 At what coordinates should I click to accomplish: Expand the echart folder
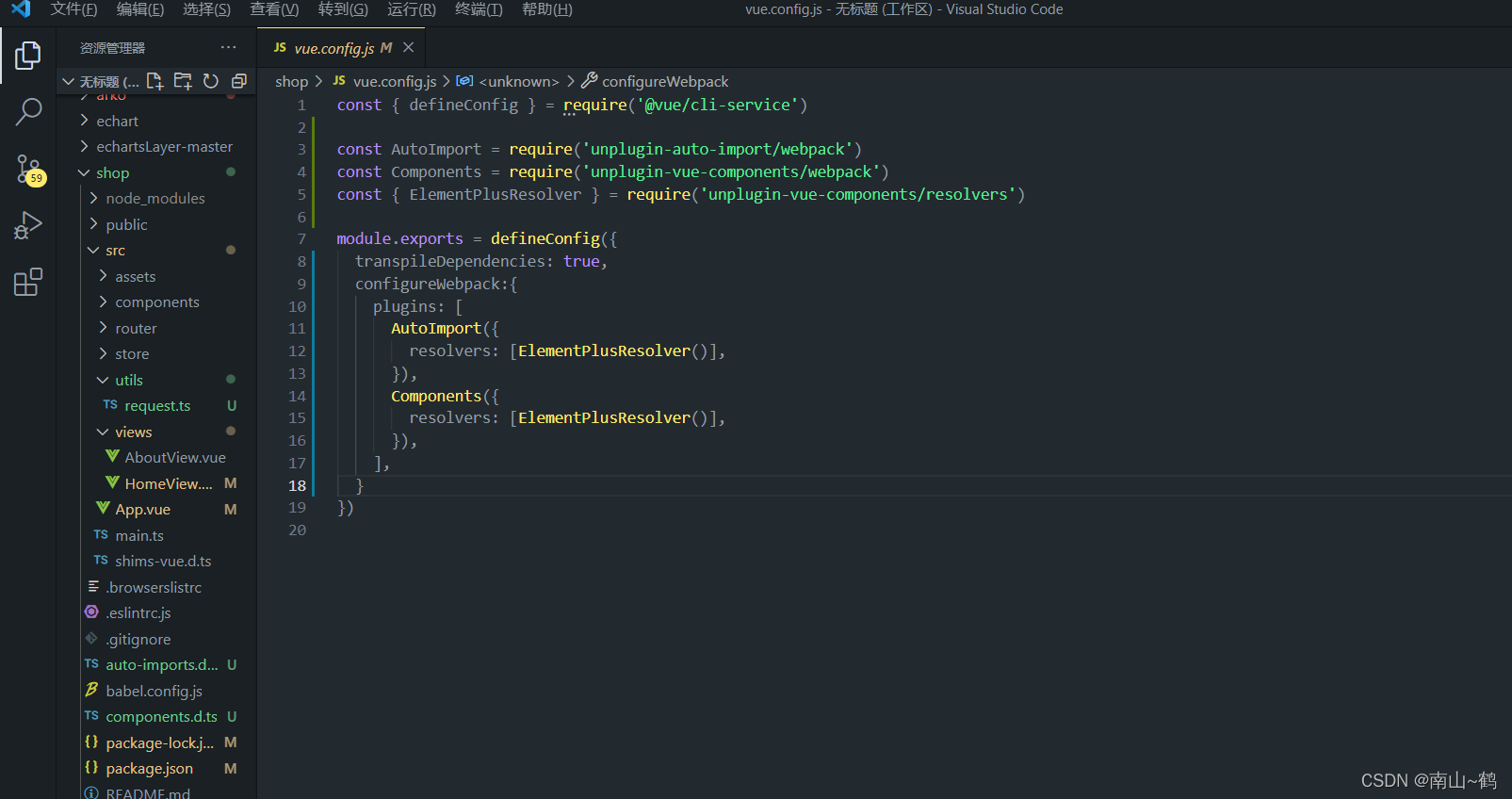[85, 121]
